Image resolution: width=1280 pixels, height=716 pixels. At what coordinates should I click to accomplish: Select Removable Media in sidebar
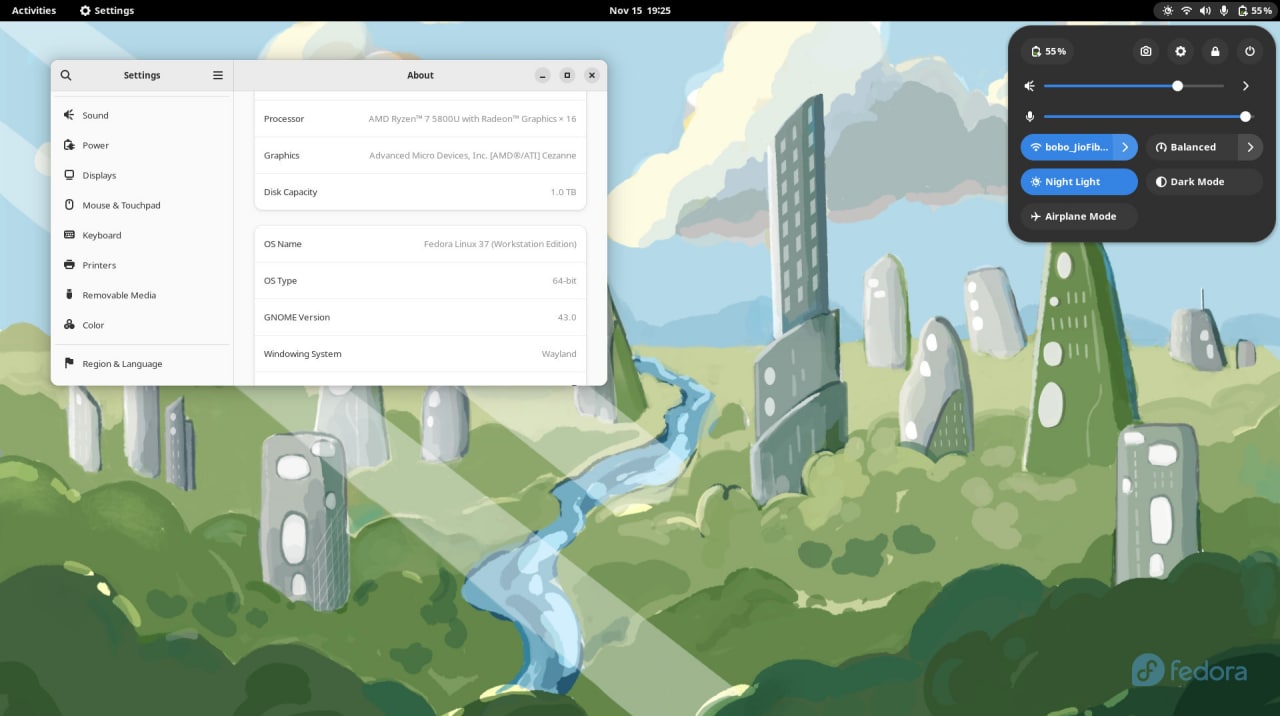click(141, 295)
